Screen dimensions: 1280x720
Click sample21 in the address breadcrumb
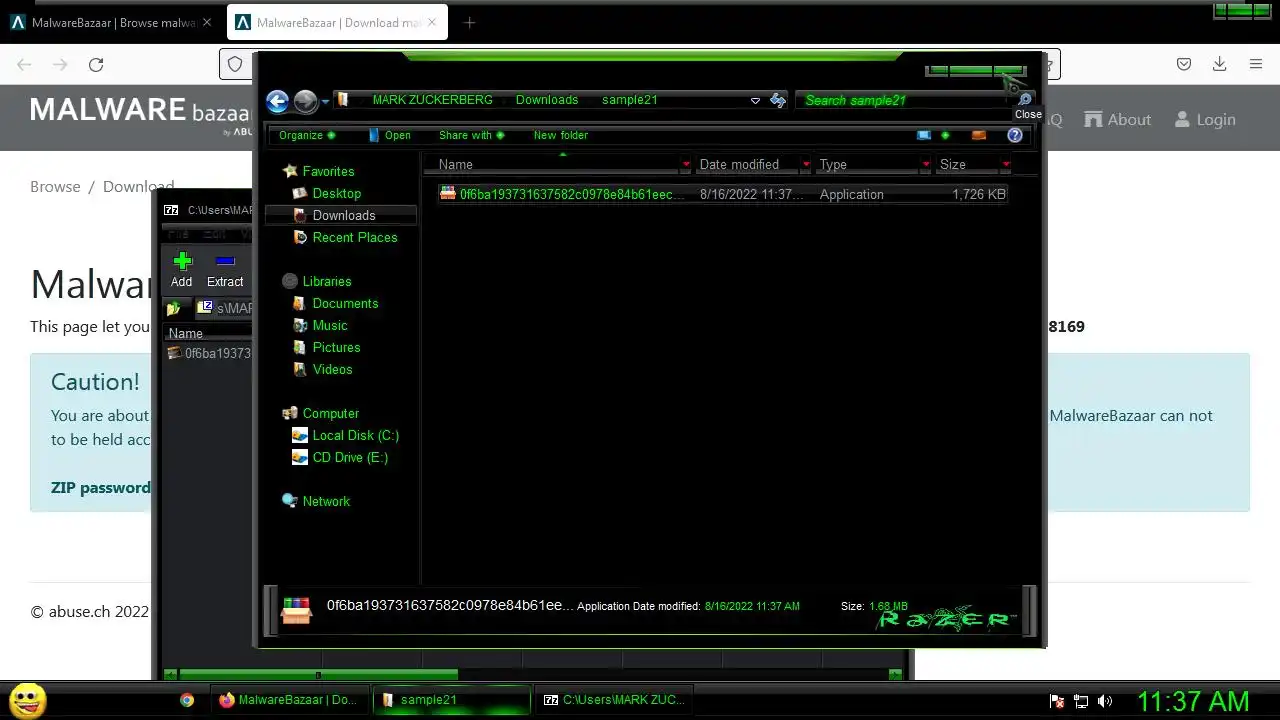tap(629, 100)
